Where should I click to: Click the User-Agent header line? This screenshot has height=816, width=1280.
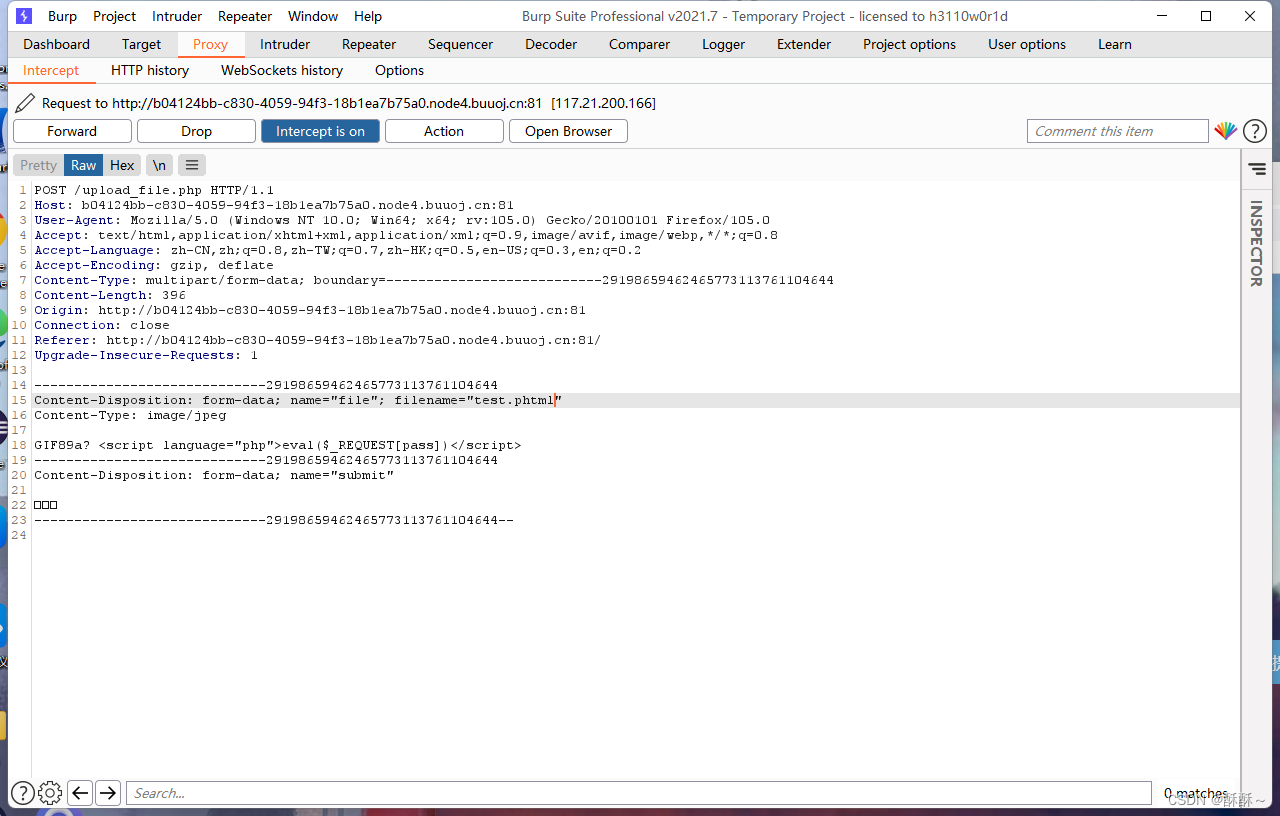(402, 220)
